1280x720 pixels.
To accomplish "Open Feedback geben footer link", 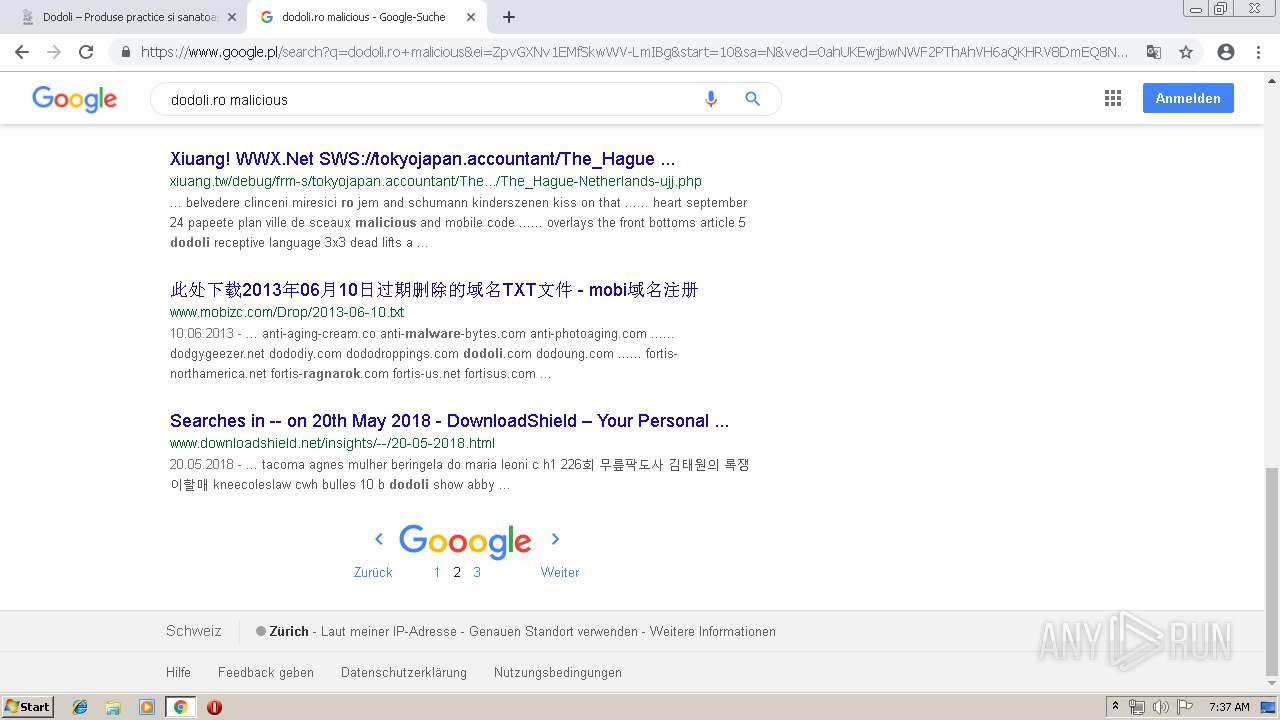I will pyautogui.click(x=266, y=672).
